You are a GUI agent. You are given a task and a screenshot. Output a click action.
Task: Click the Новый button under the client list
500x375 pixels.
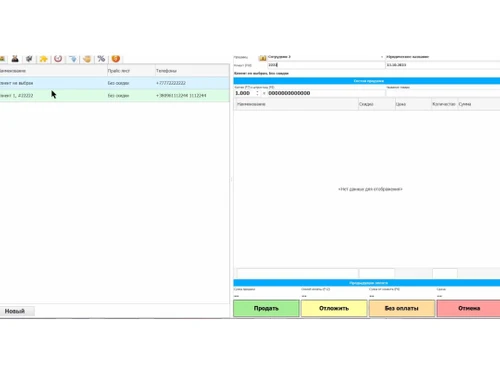pyautogui.click(x=17, y=311)
